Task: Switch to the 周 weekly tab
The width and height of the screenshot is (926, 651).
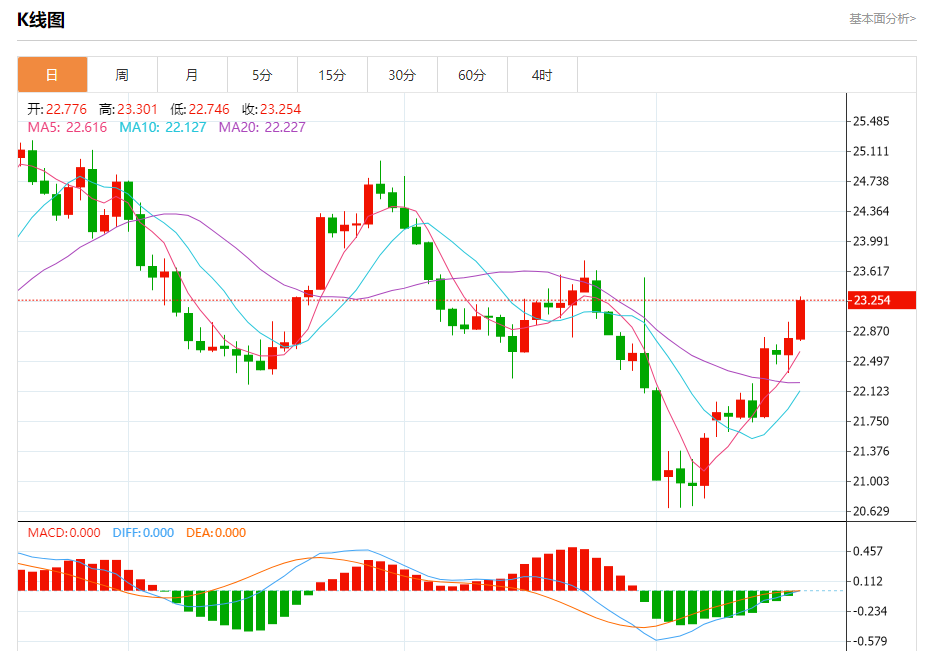Action: (x=122, y=75)
